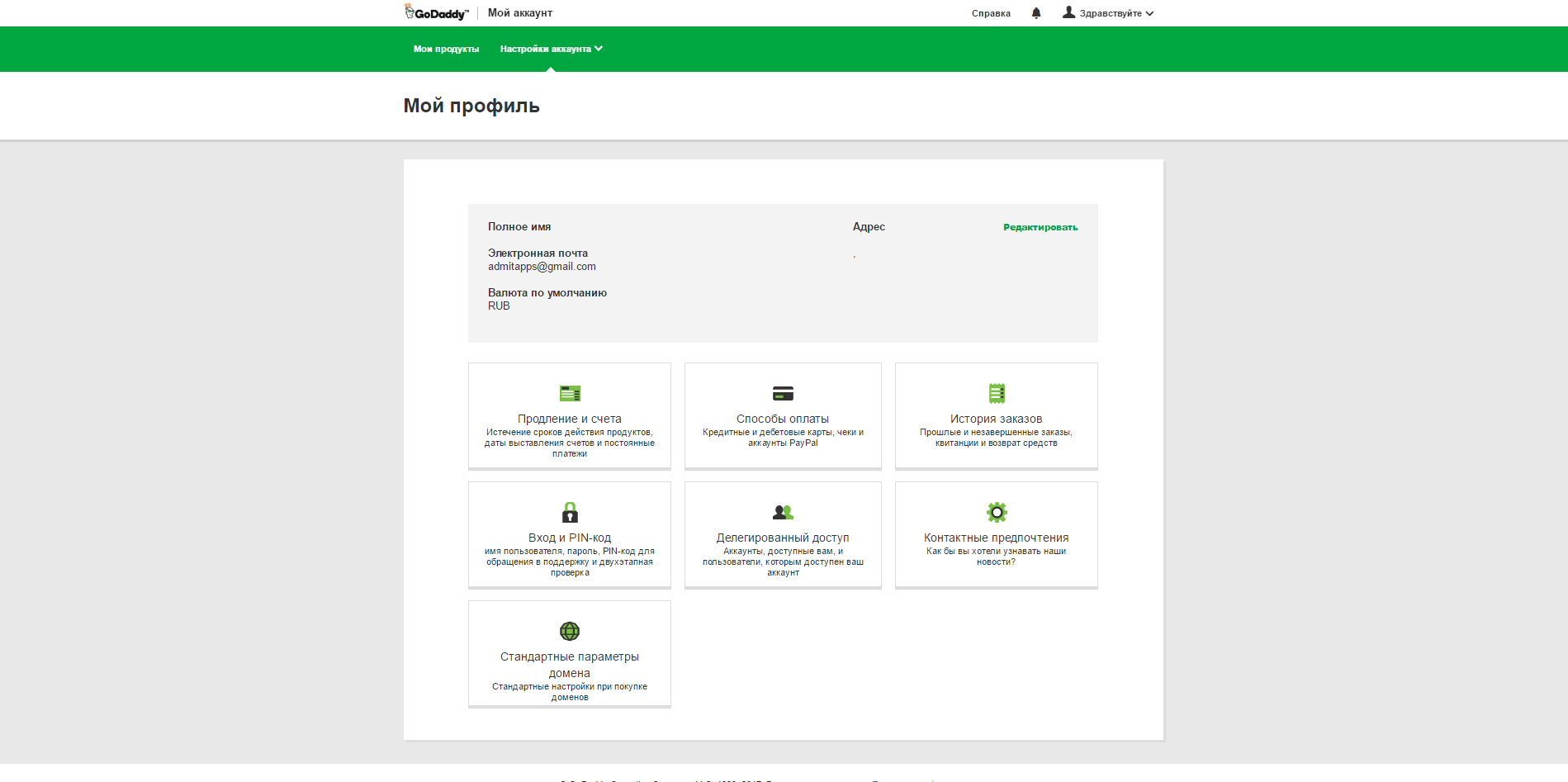This screenshot has width=1568, height=782.
Task: Open the Способы оплаты section
Action: pyautogui.click(x=782, y=419)
